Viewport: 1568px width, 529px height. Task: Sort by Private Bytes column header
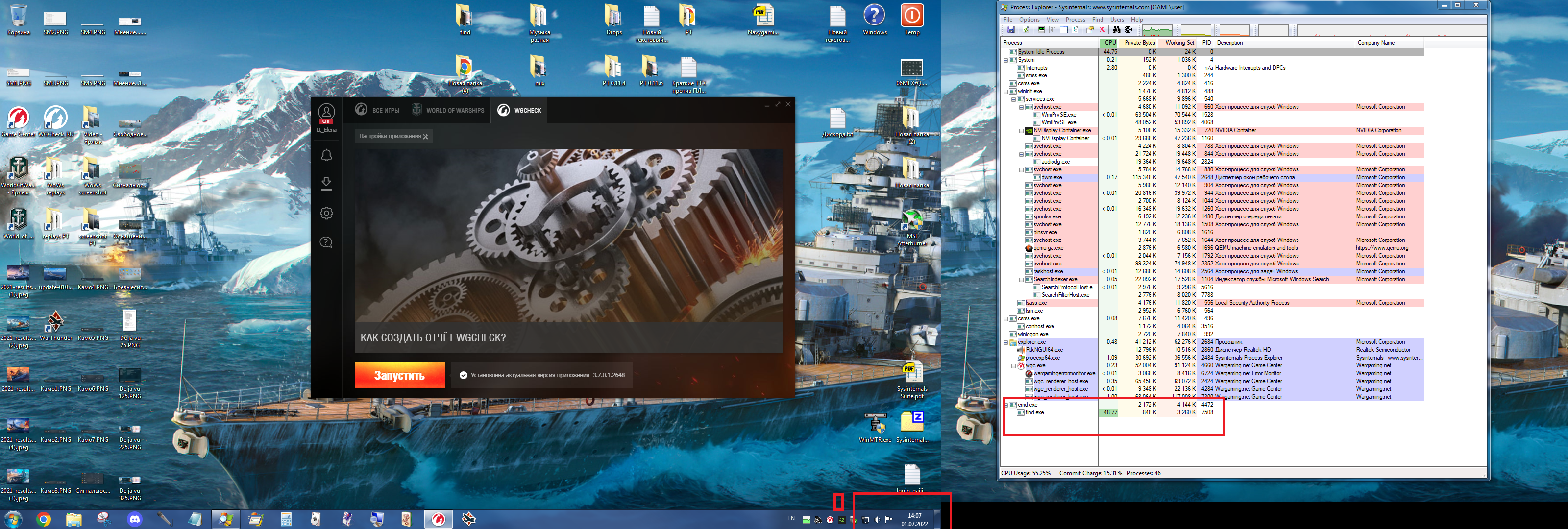click(1138, 43)
